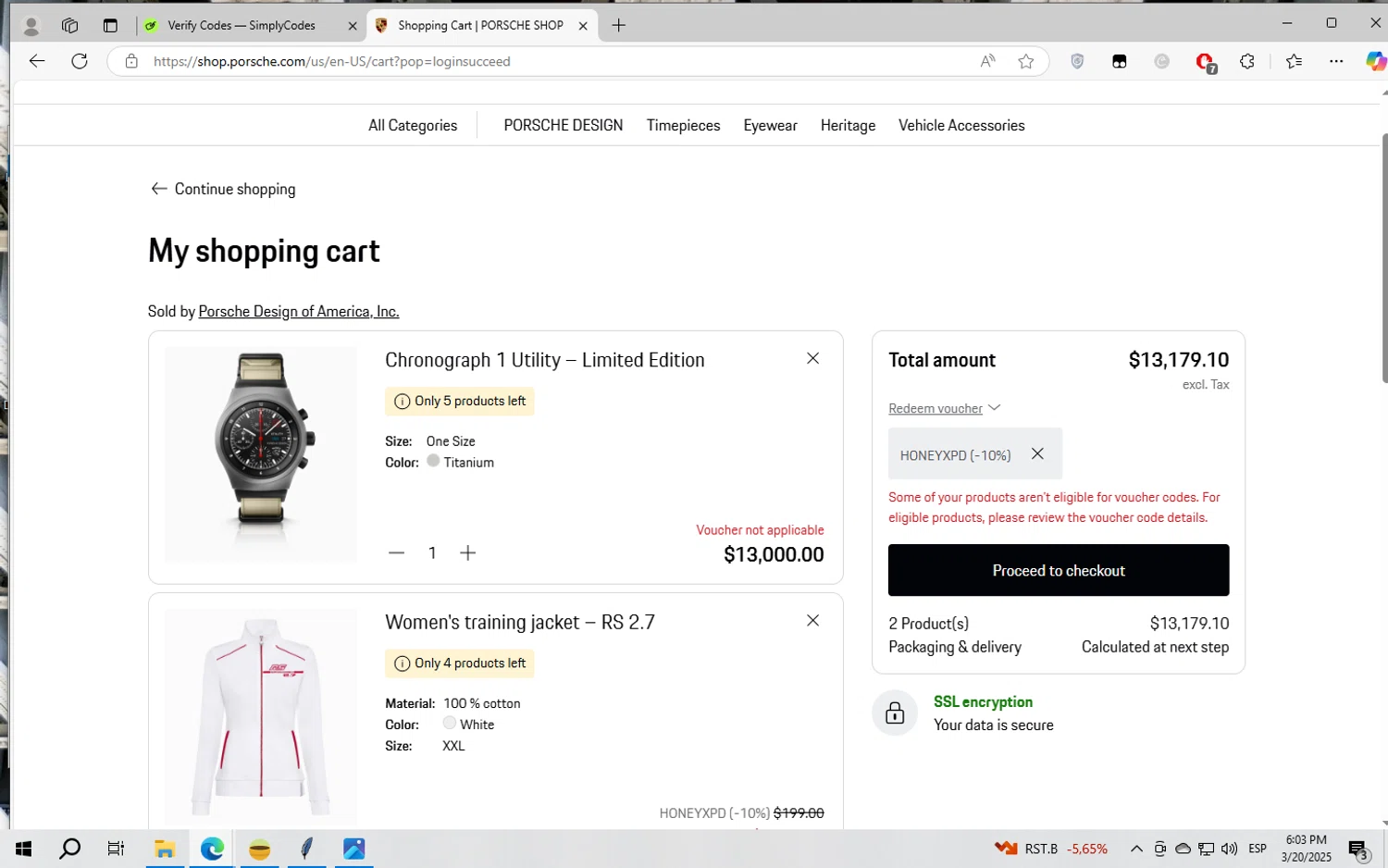Click Titanium color swatch
The width and height of the screenshot is (1388, 868).
click(x=433, y=461)
